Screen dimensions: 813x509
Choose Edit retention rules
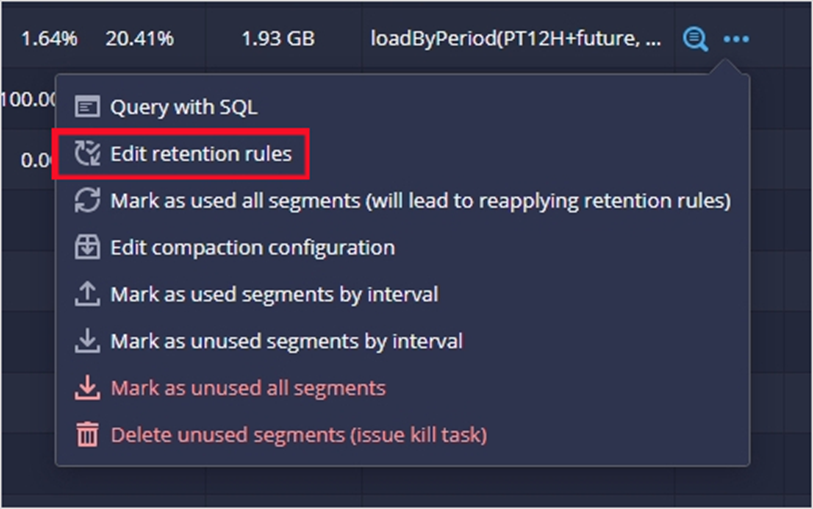coord(201,154)
